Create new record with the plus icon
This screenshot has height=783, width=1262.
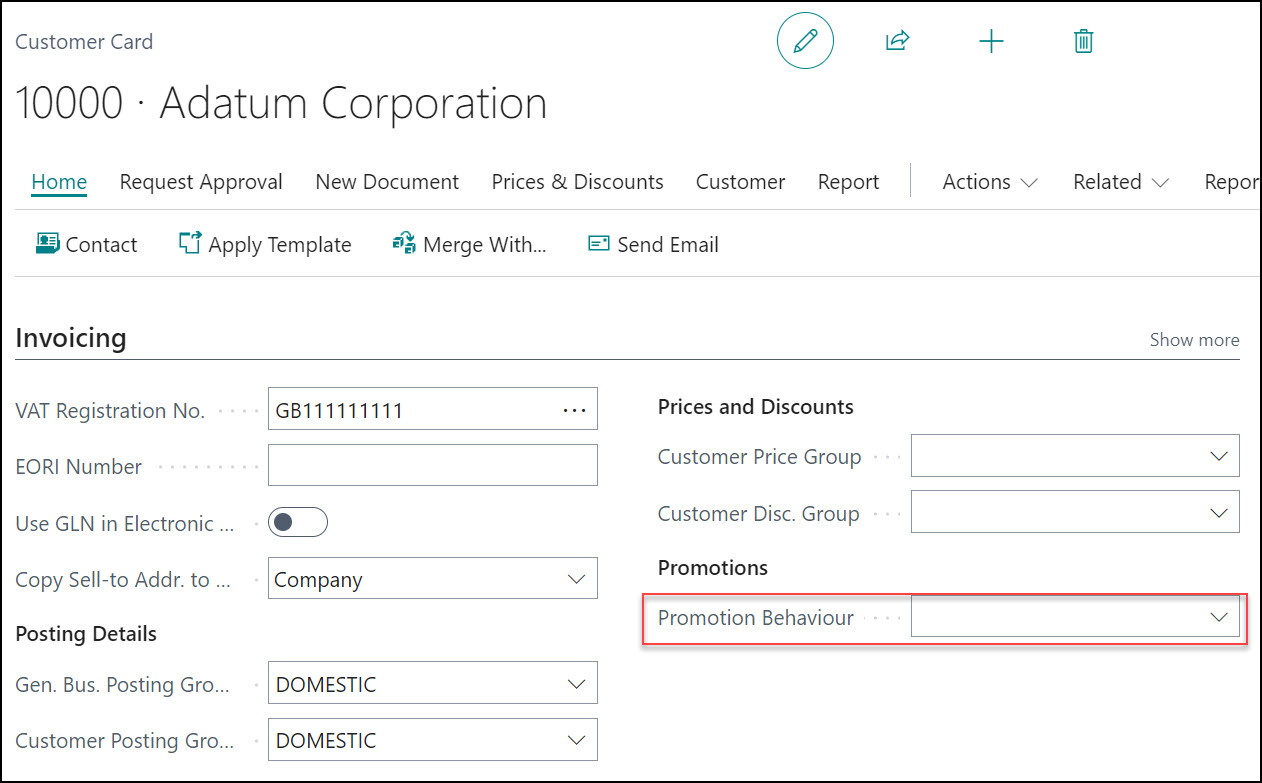pos(991,40)
